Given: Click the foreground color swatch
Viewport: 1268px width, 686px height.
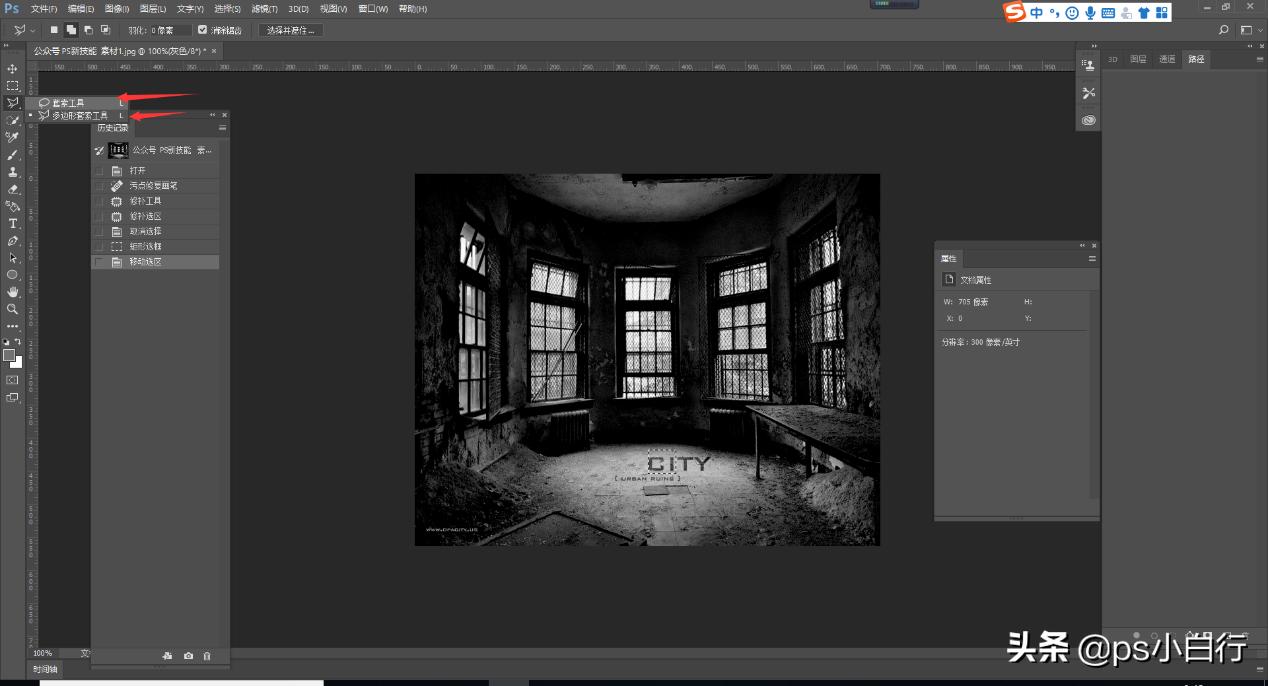Looking at the screenshot, I should pyautogui.click(x=9, y=355).
